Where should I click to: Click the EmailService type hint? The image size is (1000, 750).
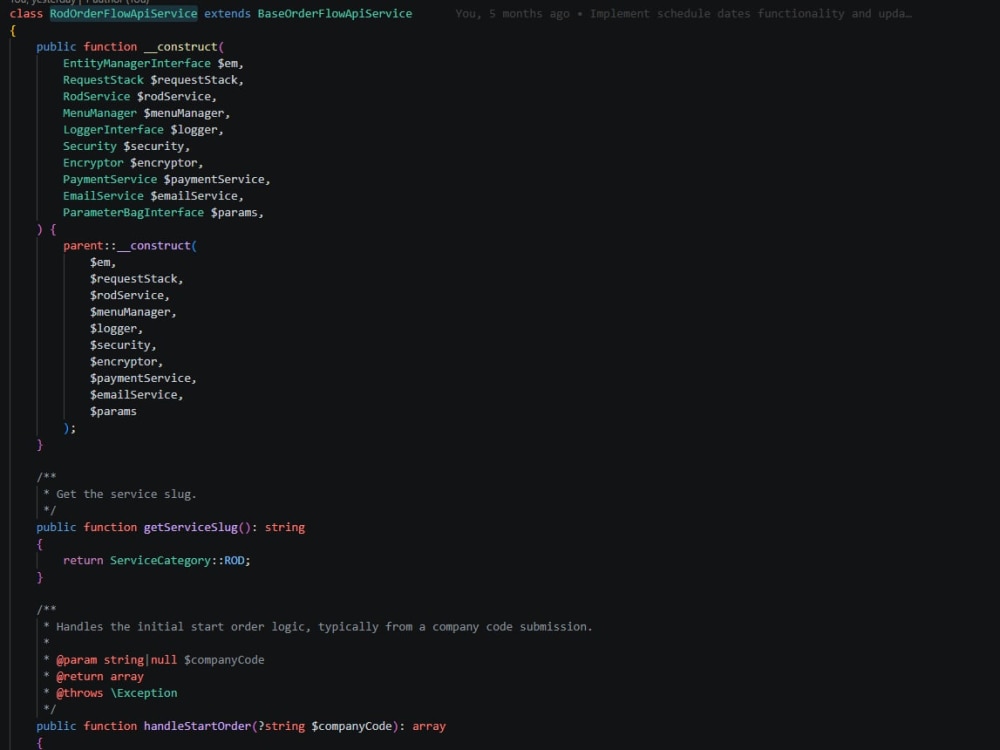[x=103, y=196]
